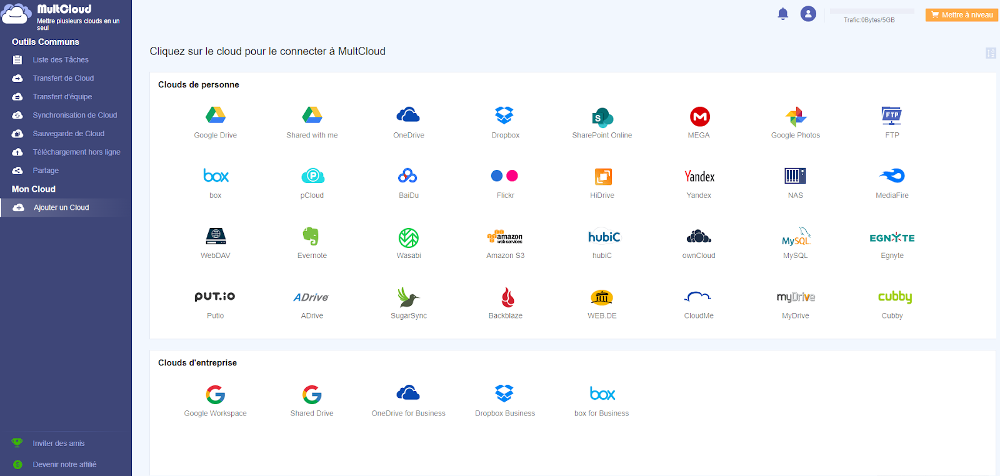Open notifications bell
The image size is (1000, 476).
pos(783,13)
